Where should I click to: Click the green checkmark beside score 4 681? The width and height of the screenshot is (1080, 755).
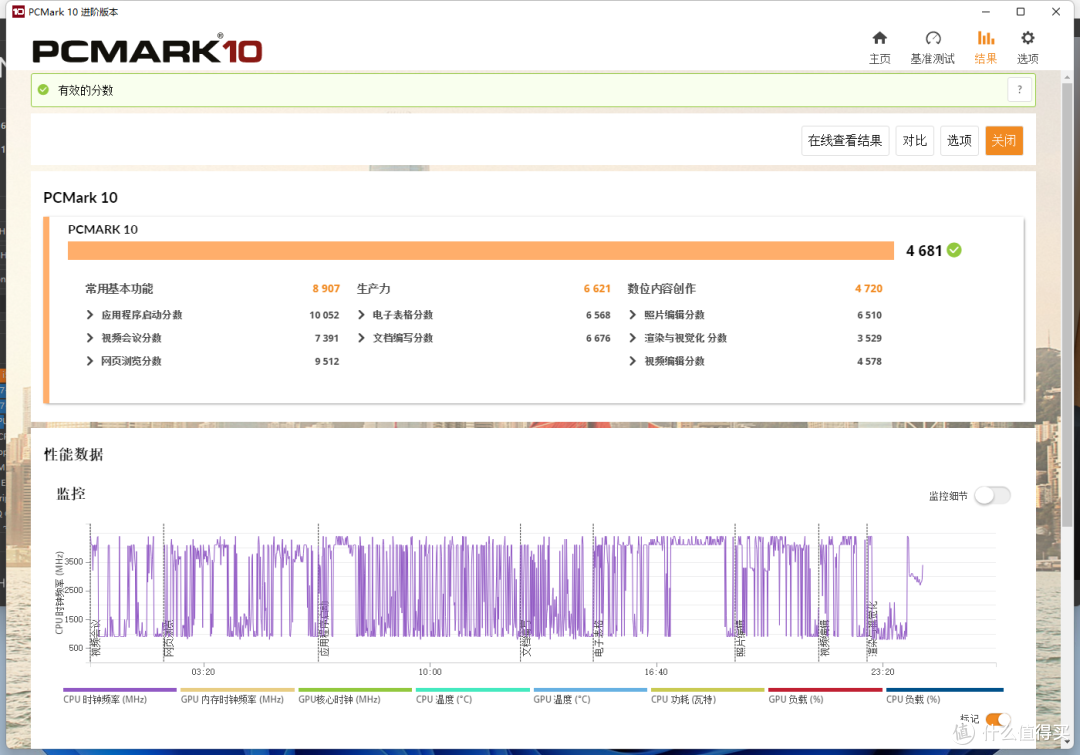(954, 250)
